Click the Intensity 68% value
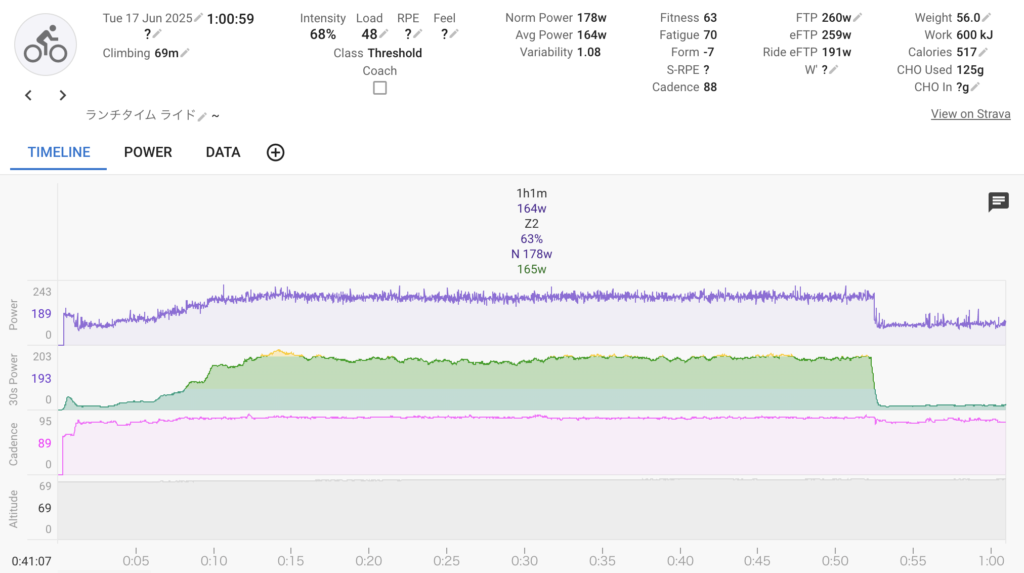 323,34
